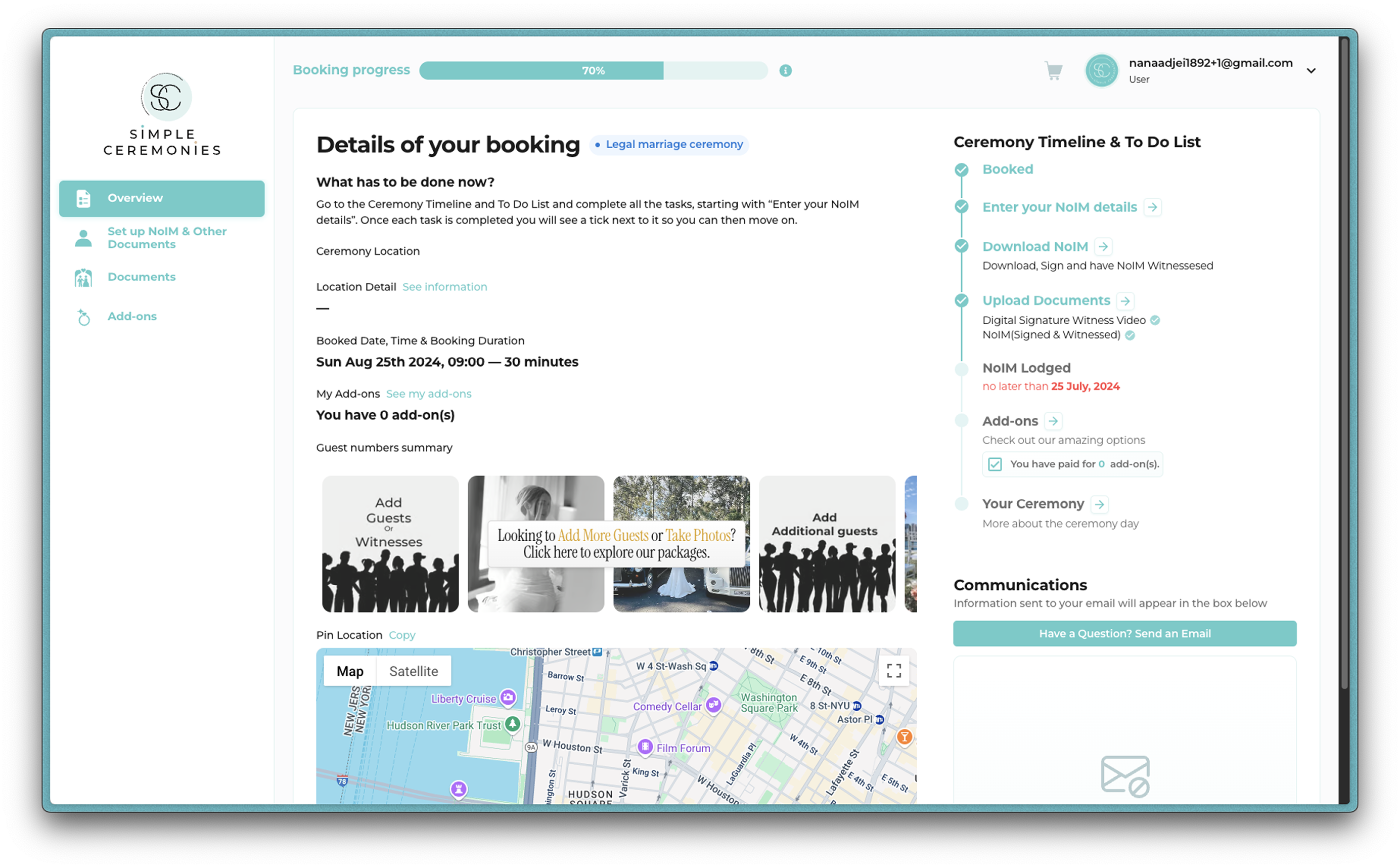Viewport: 1400px width, 868px height.
Task: Open the See my add-ons link
Action: [429, 394]
